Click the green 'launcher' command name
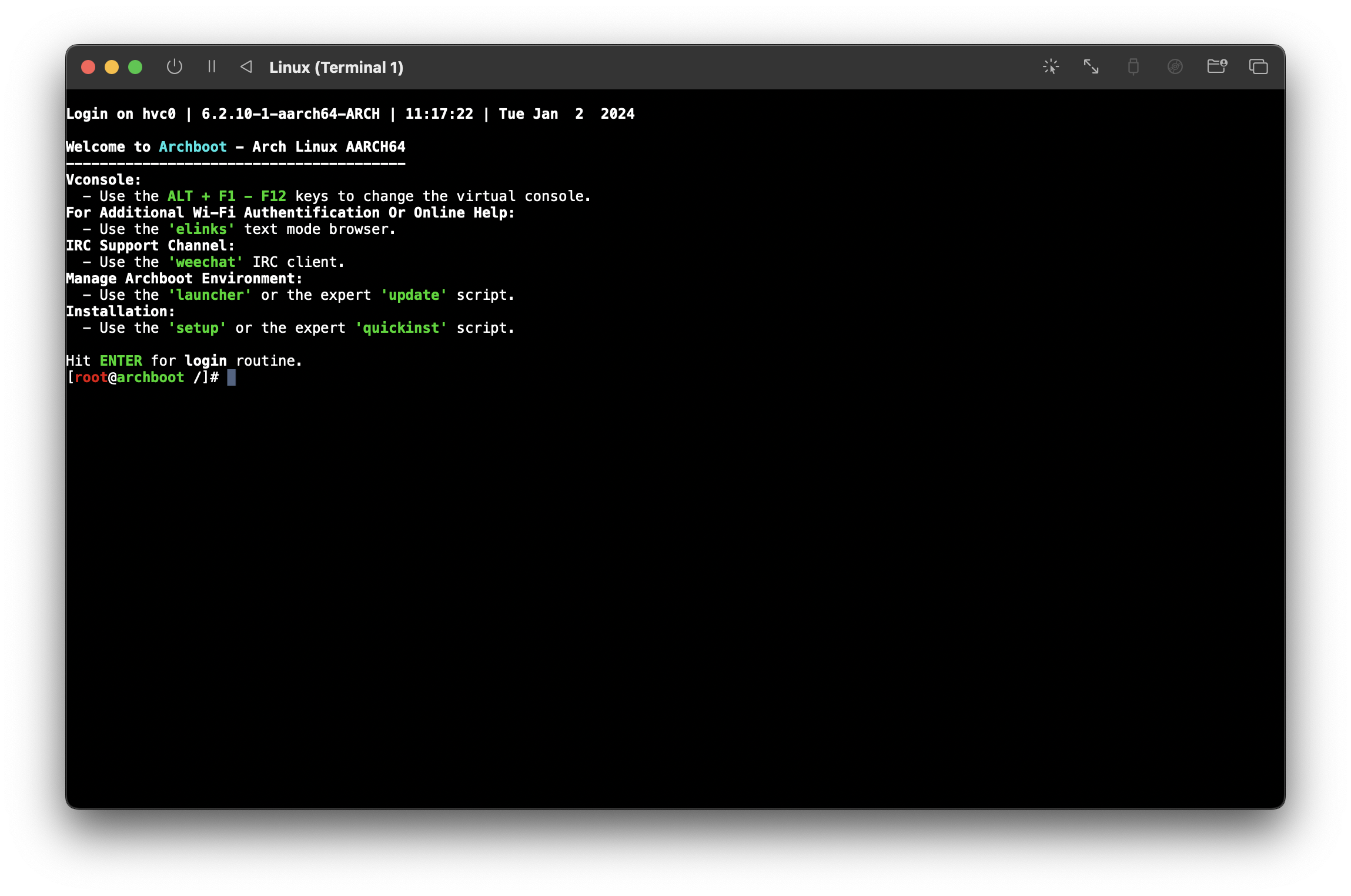 [210, 295]
